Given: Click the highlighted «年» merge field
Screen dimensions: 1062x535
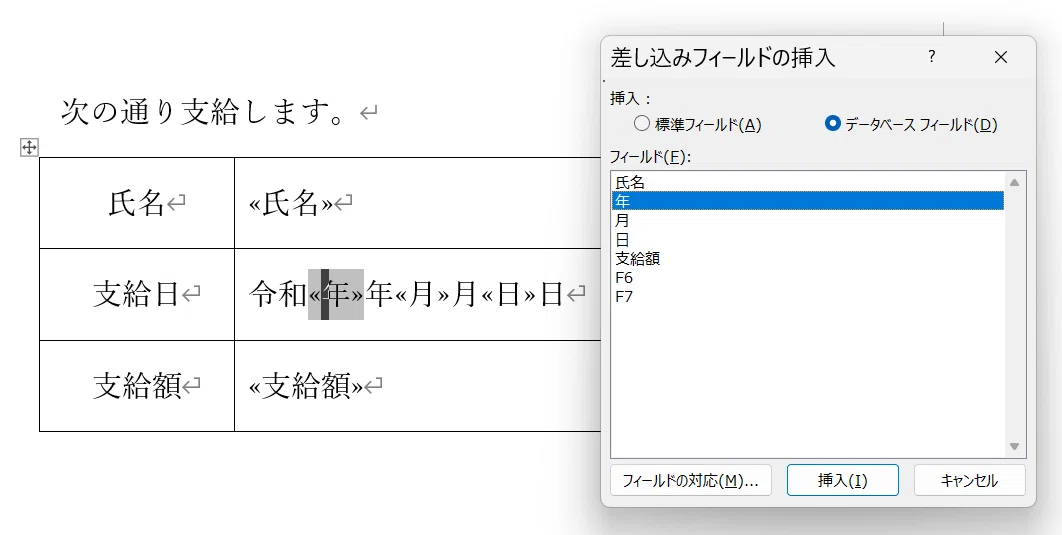Looking at the screenshot, I should tap(336, 294).
